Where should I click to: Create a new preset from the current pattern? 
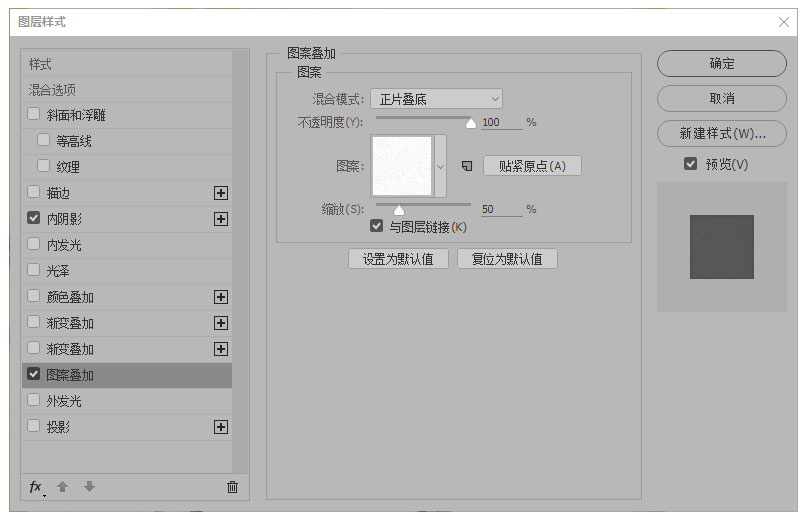[x=467, y=166]
